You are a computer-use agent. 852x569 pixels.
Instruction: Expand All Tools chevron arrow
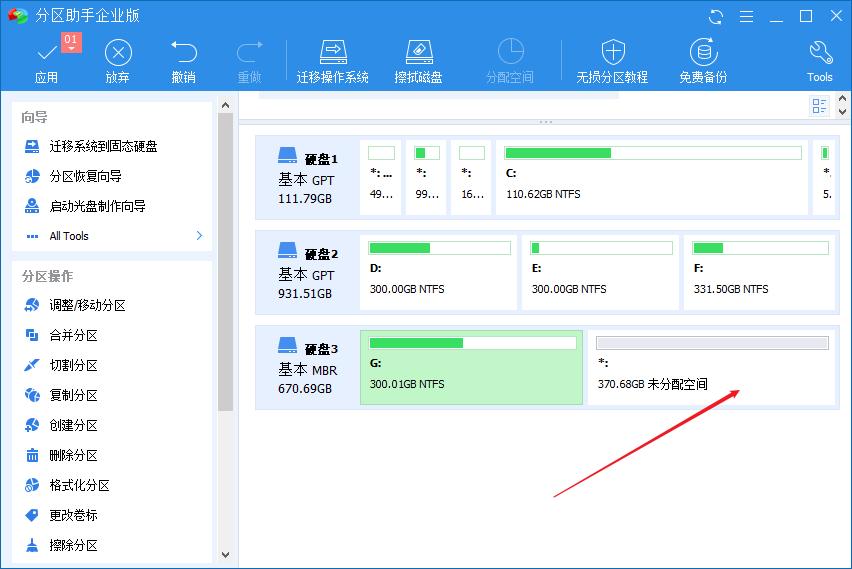(199, 235)
